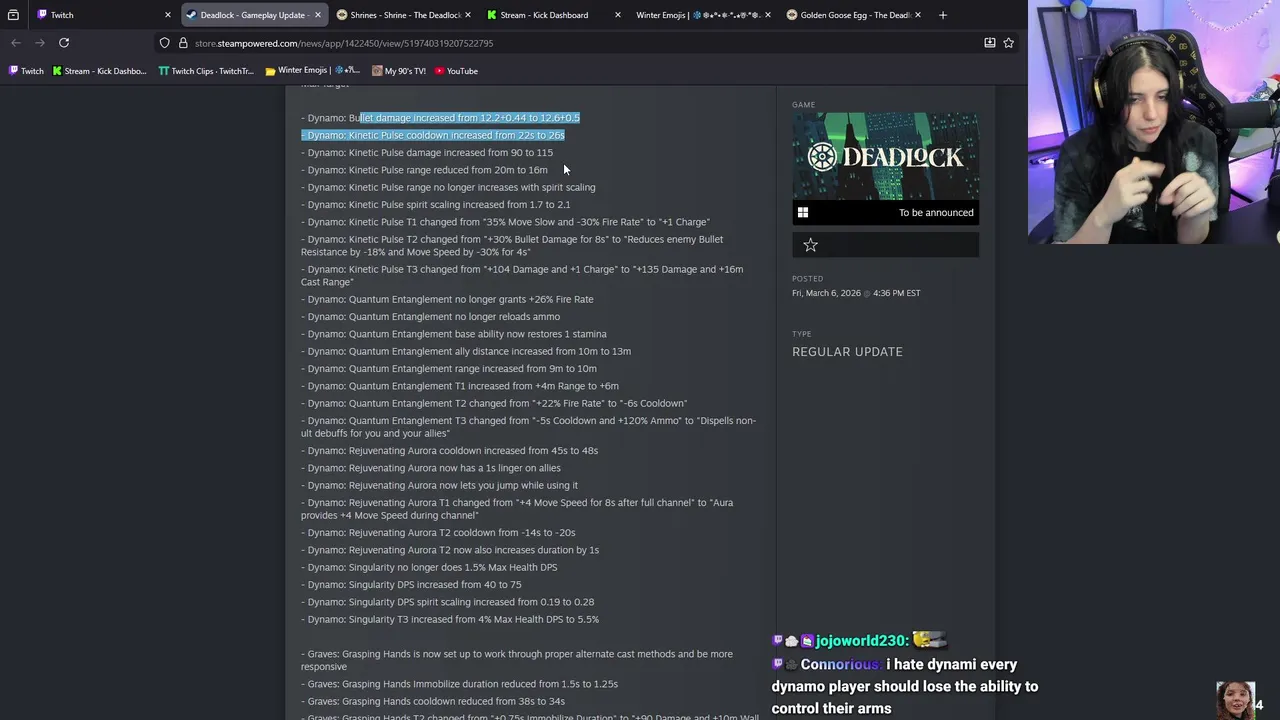Click Connorious username in chat overlay

point(840,665)
